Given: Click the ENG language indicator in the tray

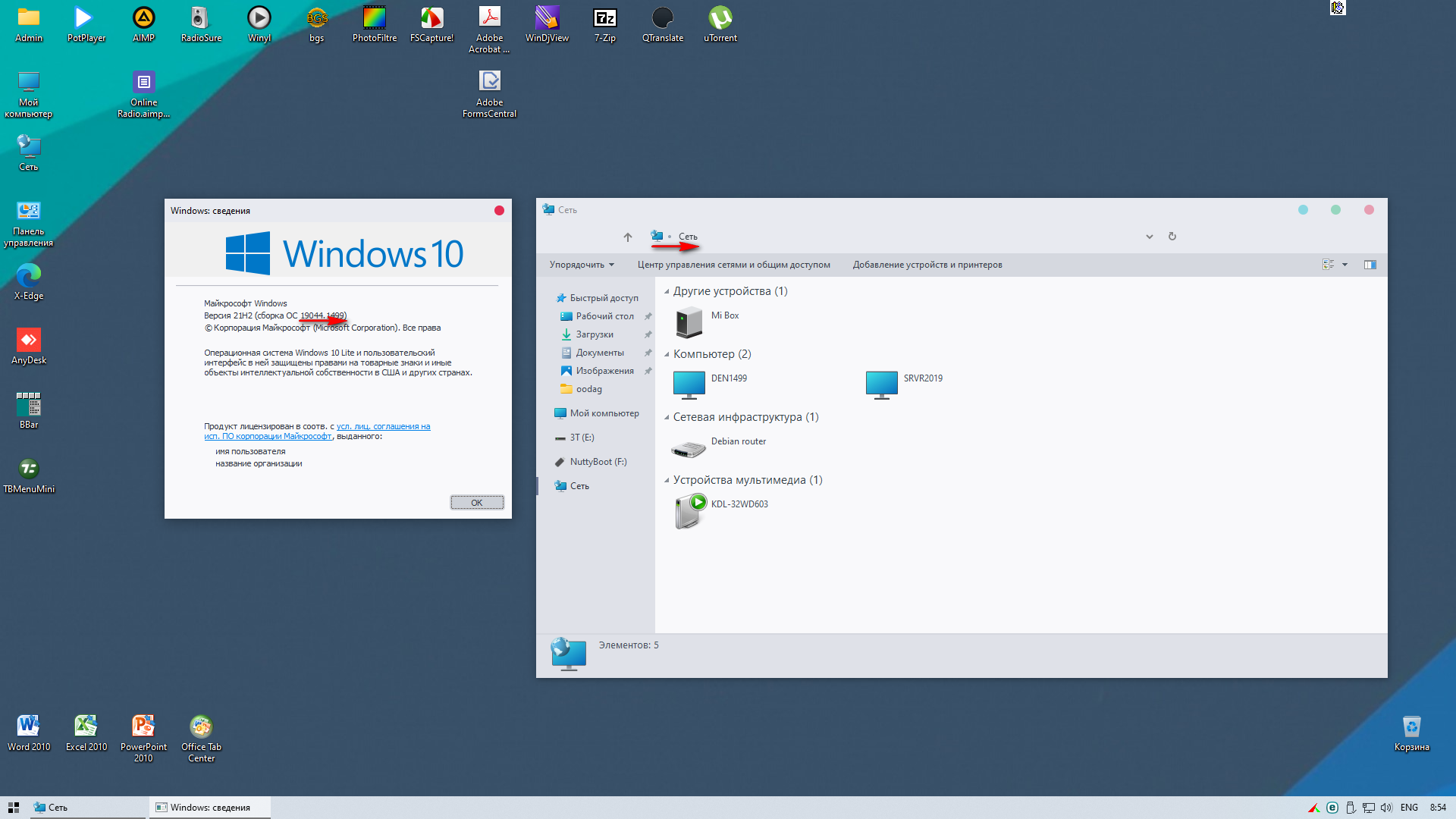Looking at the screenshot, I should click(1408, 808).
